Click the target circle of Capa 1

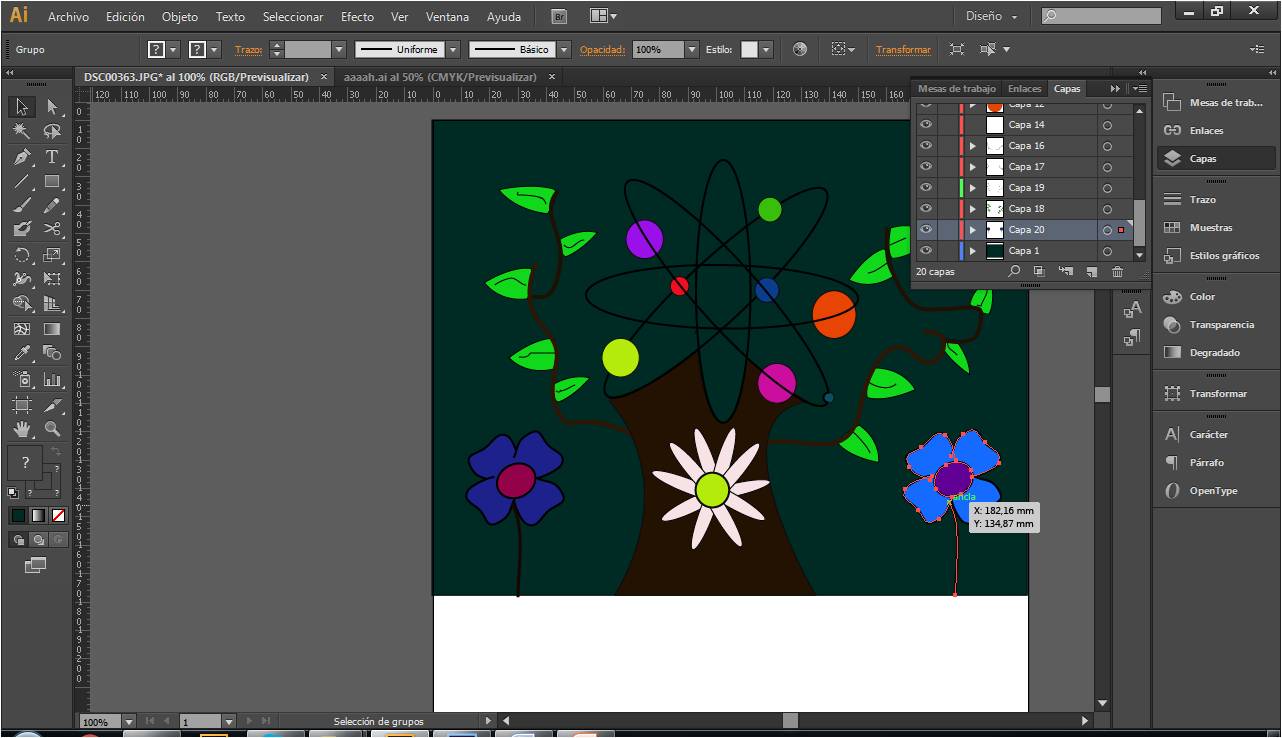(1107, 251)
